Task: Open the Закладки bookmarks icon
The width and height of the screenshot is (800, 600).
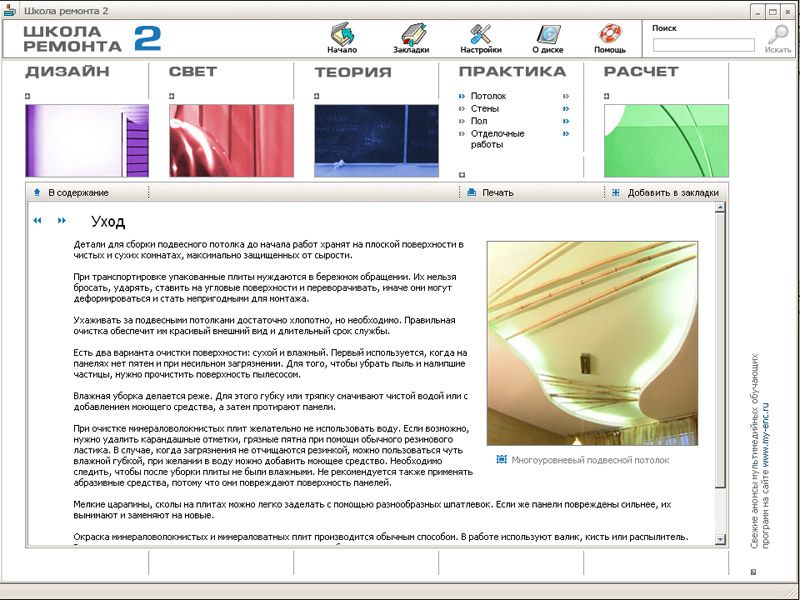Action: pos(411,34)
